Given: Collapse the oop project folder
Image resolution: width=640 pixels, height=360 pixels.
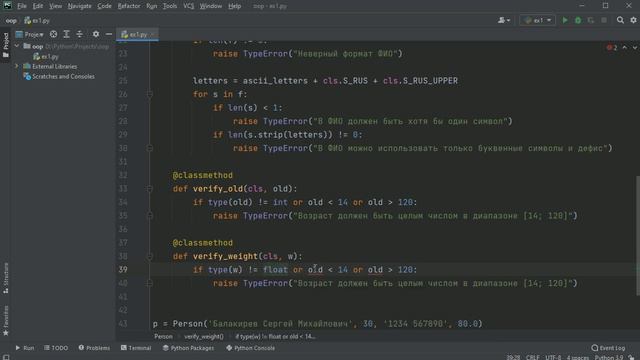Looking at the screenshot, I should tap(17, 46).
